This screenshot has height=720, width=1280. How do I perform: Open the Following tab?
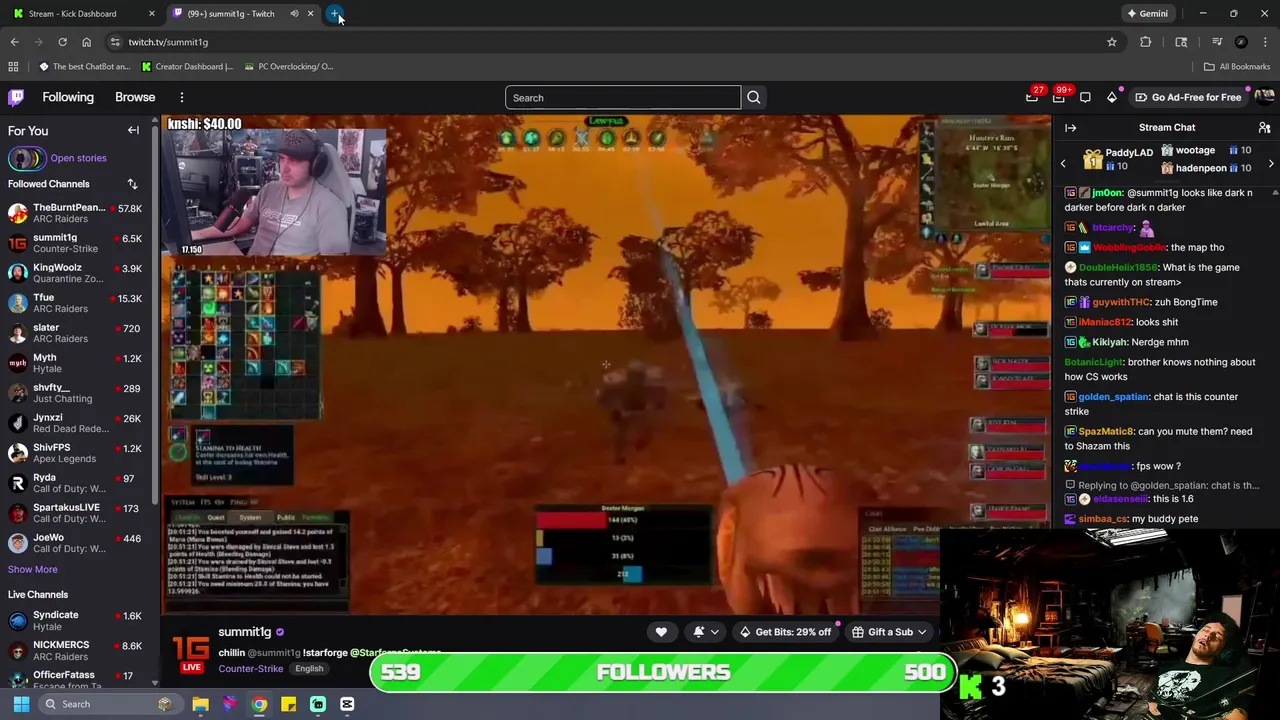click(68, 97)
